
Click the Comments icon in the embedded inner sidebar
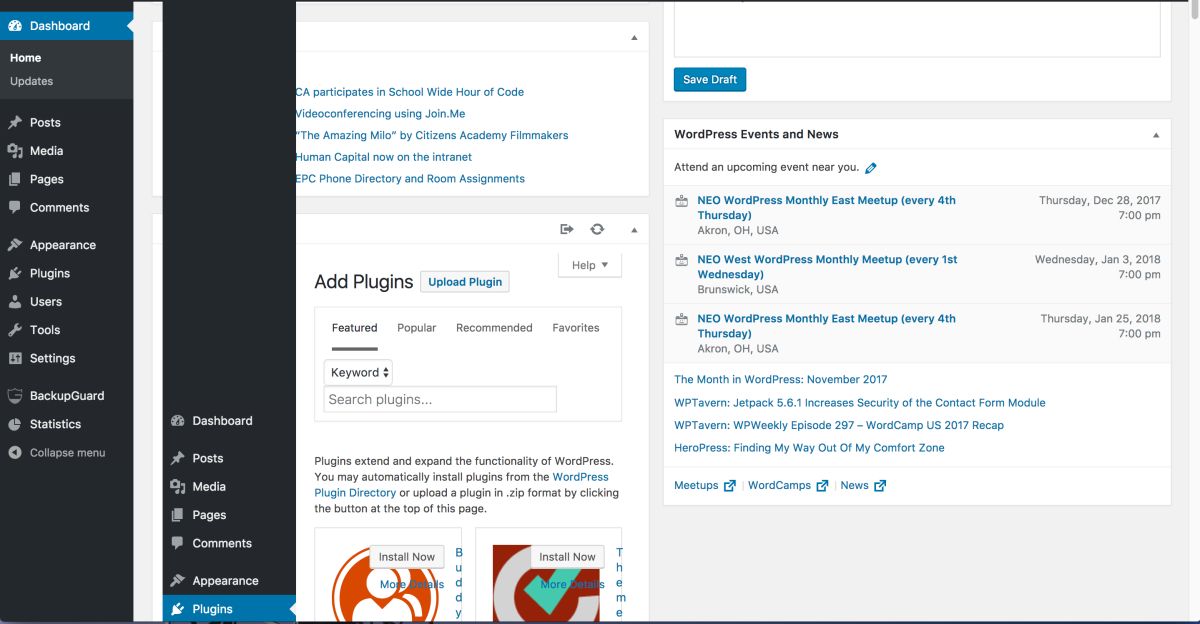pyautogui.click(x=178, y=543)
